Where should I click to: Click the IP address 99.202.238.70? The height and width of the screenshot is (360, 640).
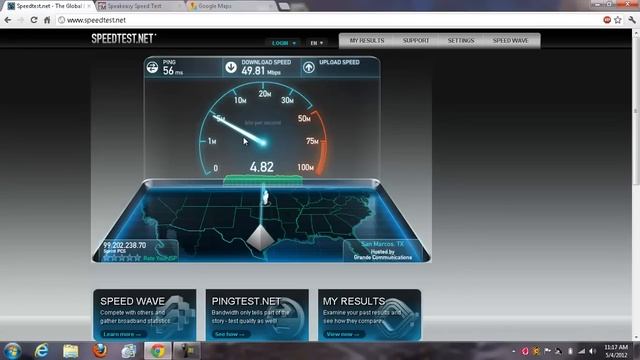pyautogui.click(x=124, y=245)
